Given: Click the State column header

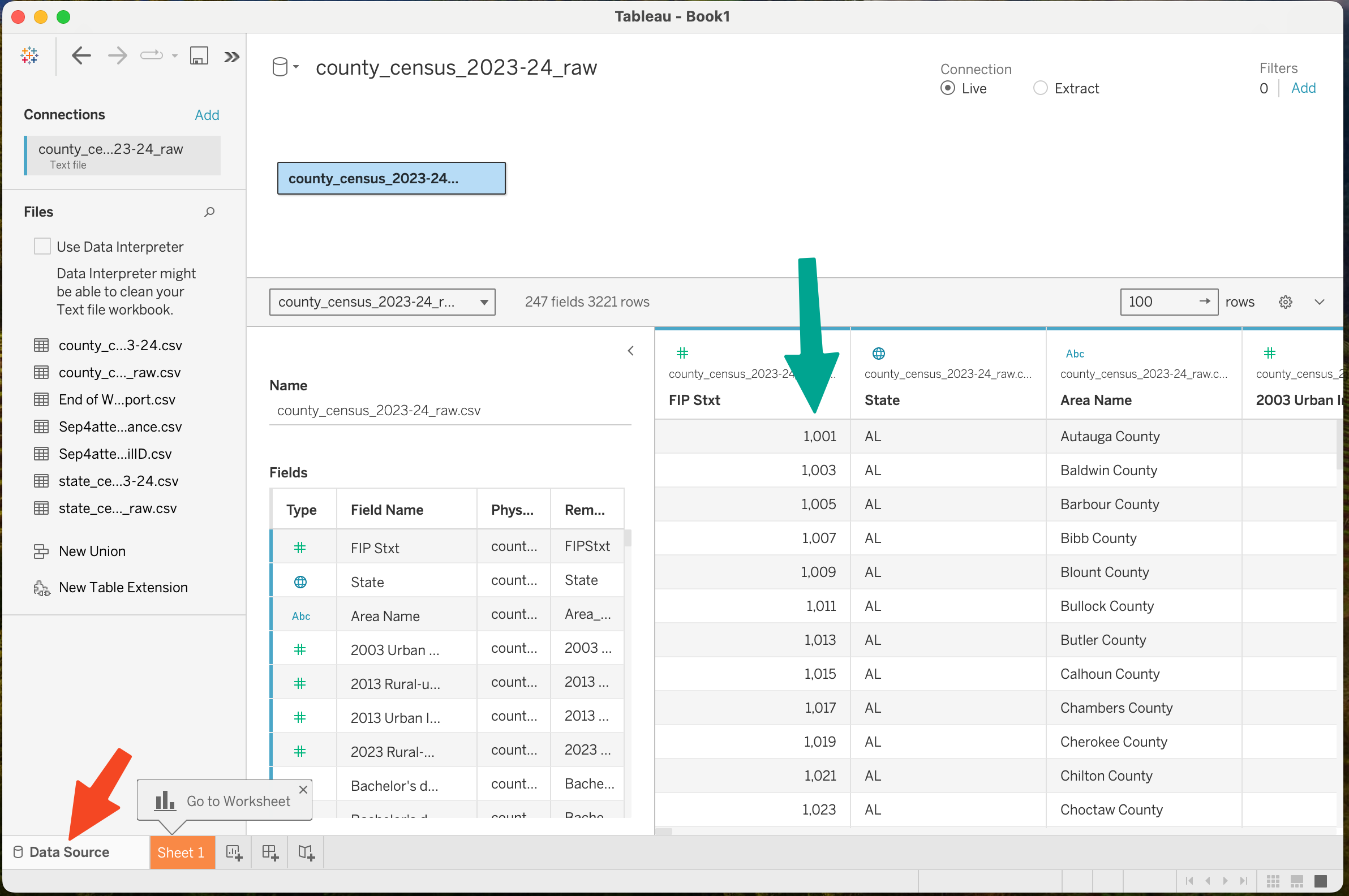Looking at the screenshot, I should pos(882,400).
